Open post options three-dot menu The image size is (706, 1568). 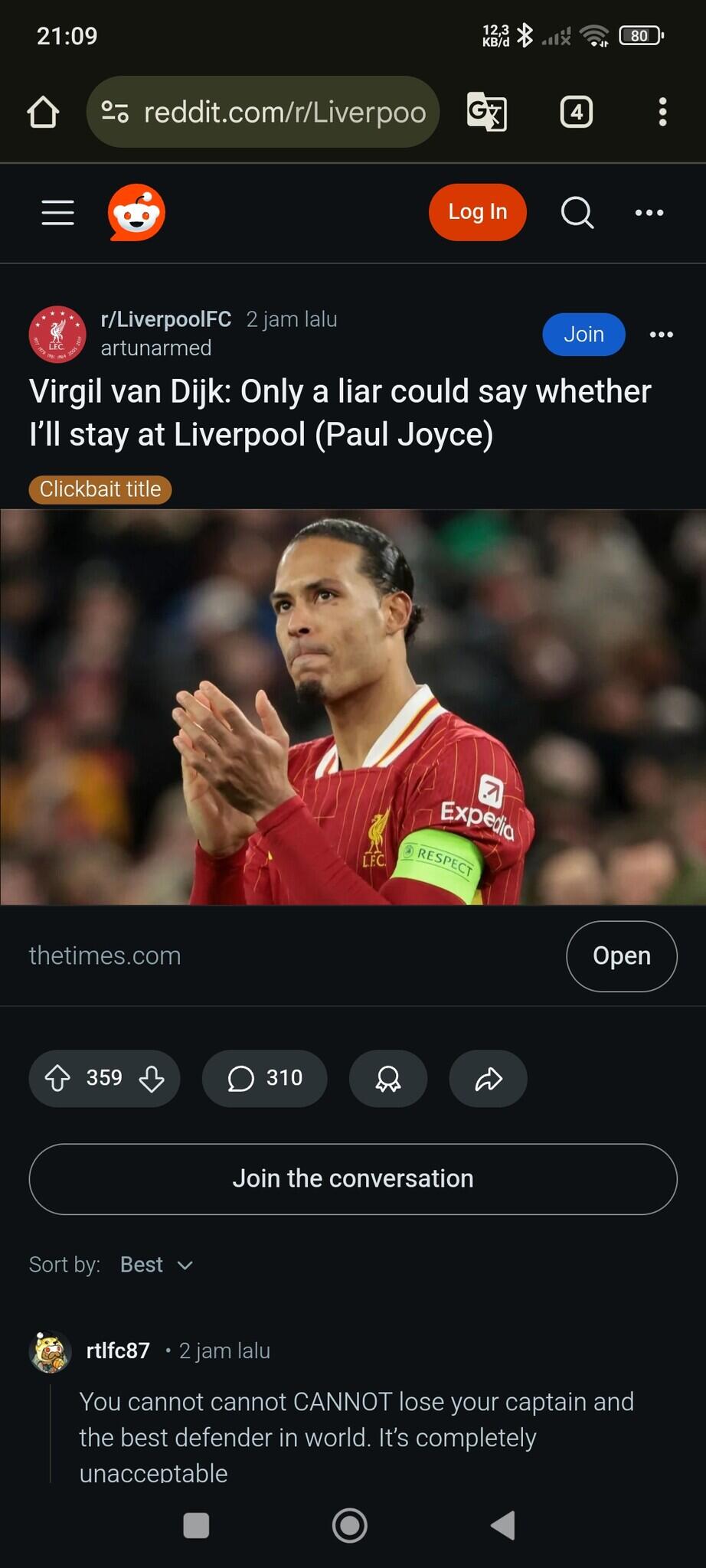point(662,335)
